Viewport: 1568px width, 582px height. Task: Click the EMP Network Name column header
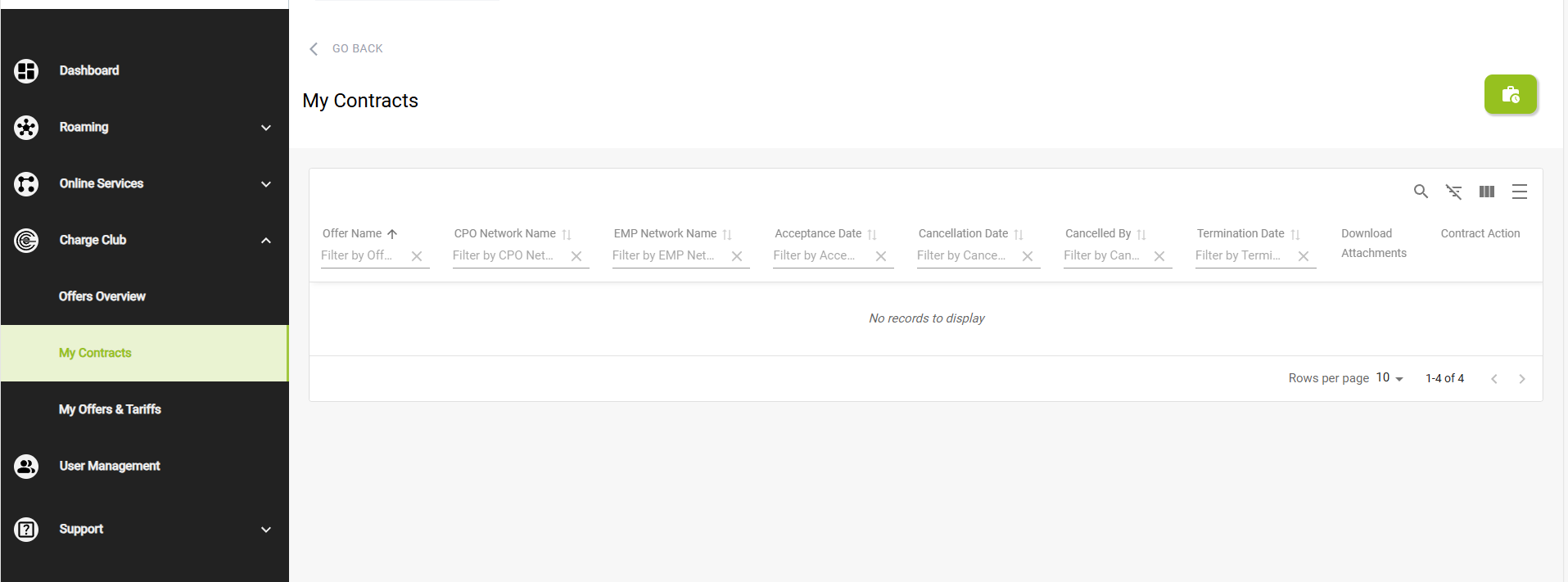665,233
